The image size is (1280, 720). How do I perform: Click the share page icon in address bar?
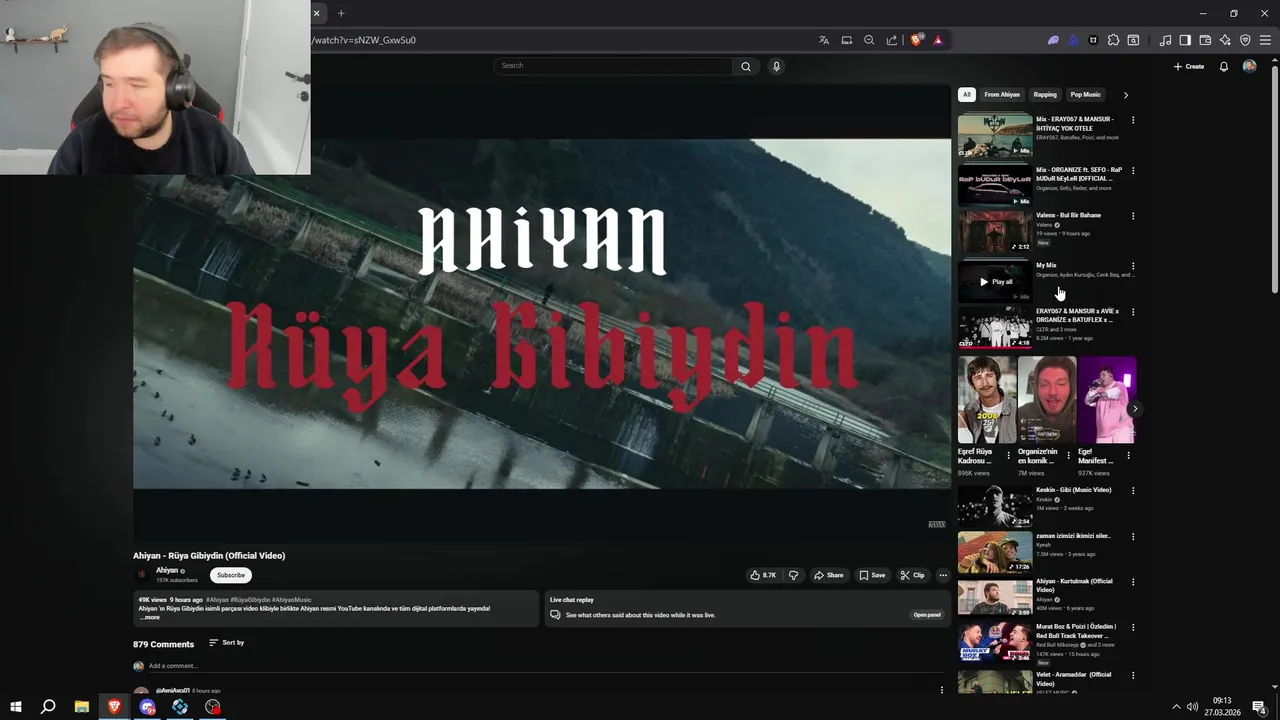(892, 40)
